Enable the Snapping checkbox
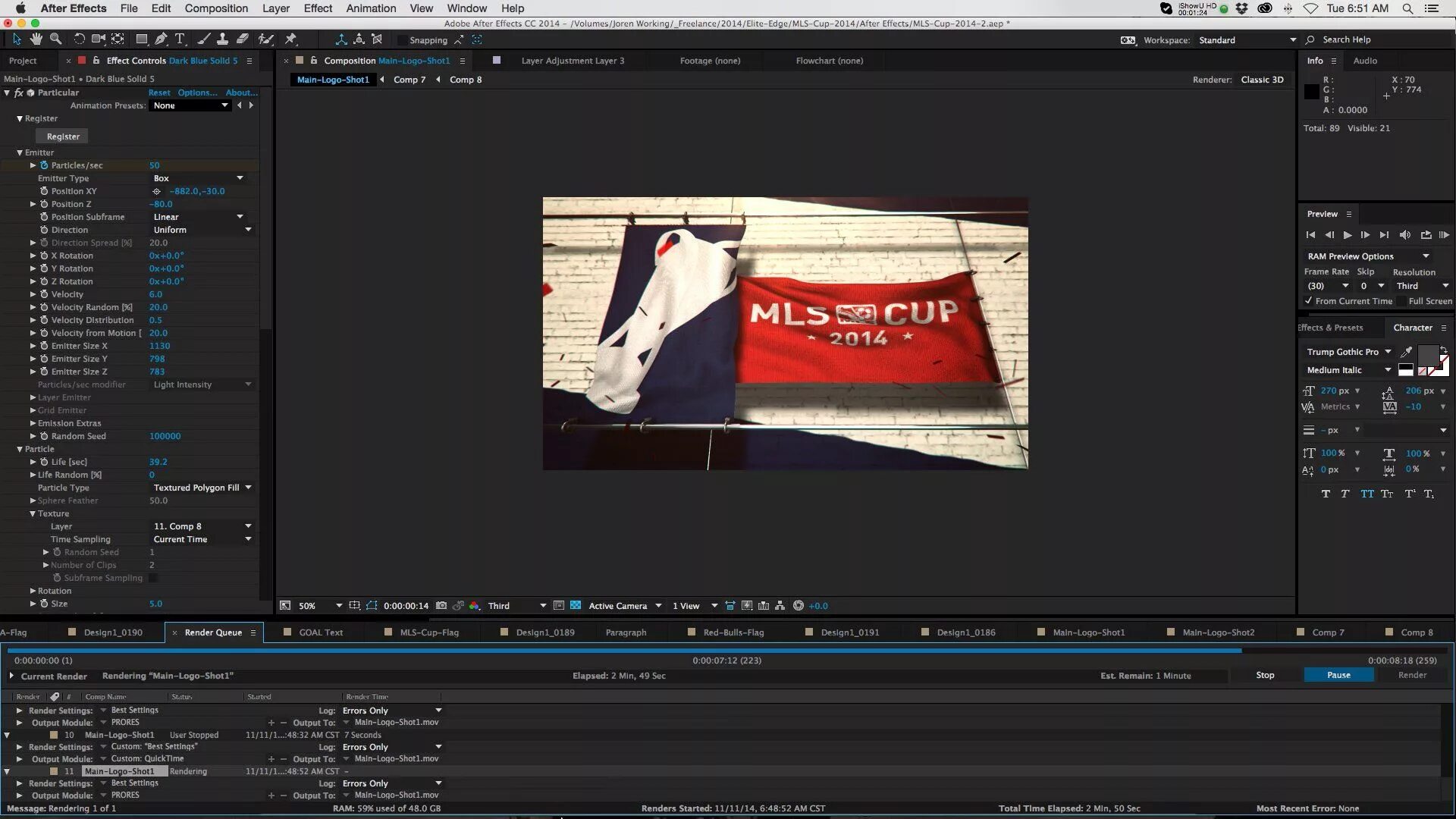The height and width of the screenshot is (819, 1456). pyautogui.click(x=402, y=40)
